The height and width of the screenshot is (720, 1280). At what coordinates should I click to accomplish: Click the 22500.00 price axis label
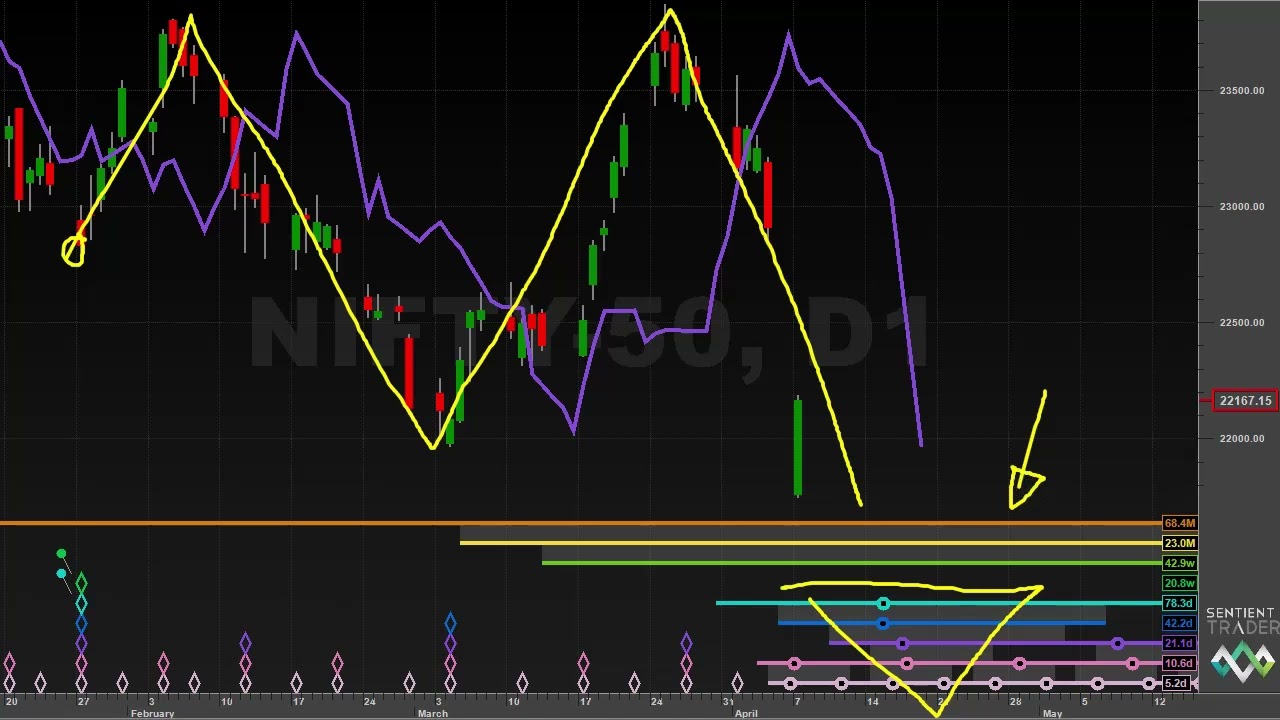[x=1241, y=323]
